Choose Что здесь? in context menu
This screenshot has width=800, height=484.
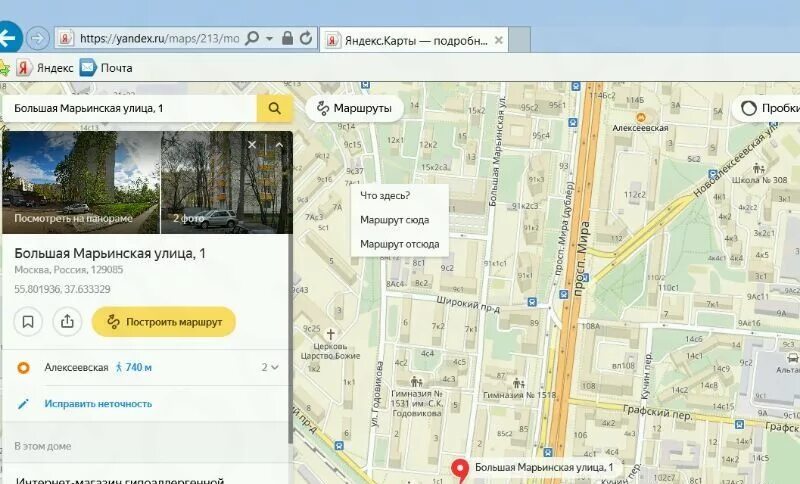point(385,195)
